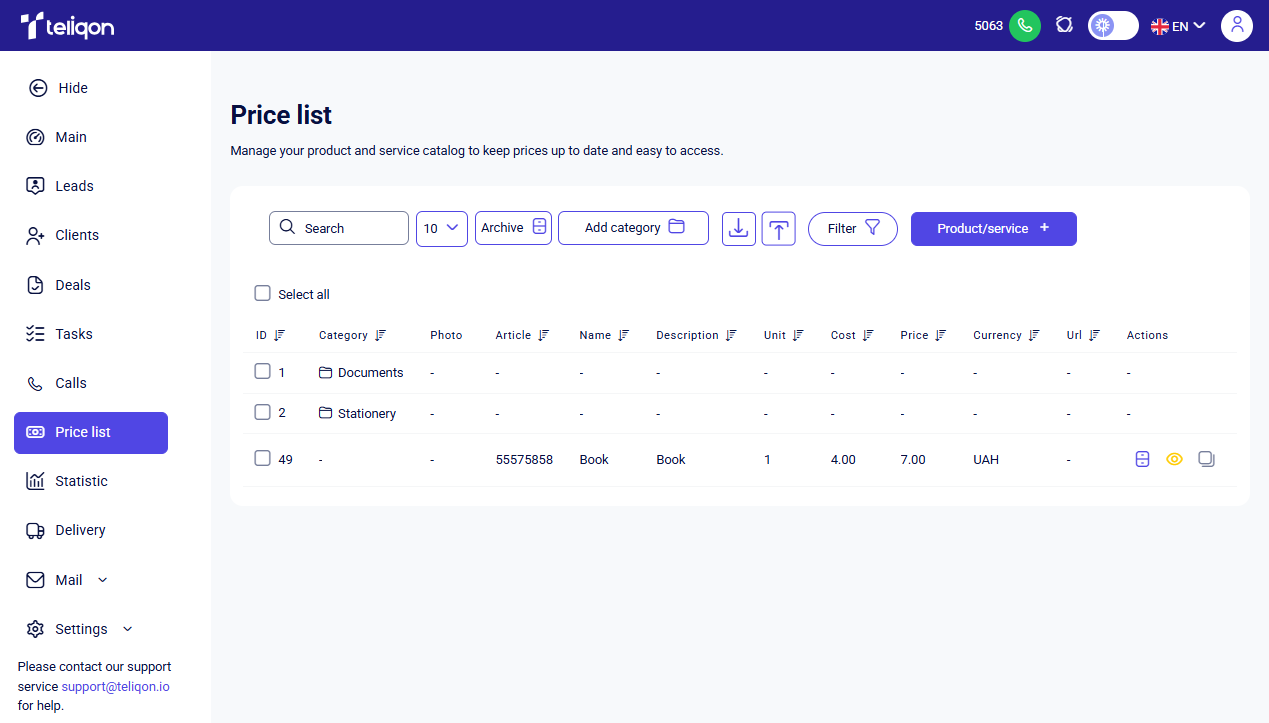This screenshot has height=723, width=1269.
Task: Click the green phone call icon
Action: (x=1024, y=26)
